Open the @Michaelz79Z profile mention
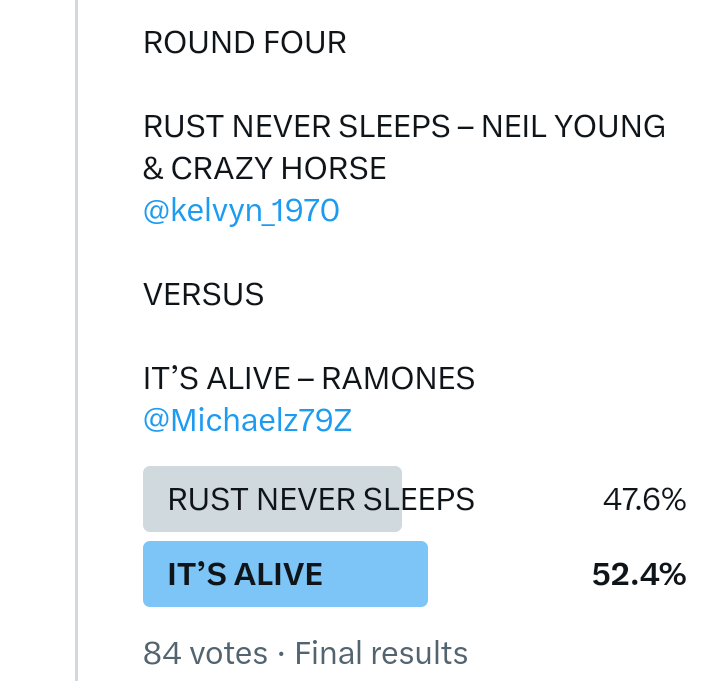Viewport: 720px width, 681px height. [x=248, y=421]
